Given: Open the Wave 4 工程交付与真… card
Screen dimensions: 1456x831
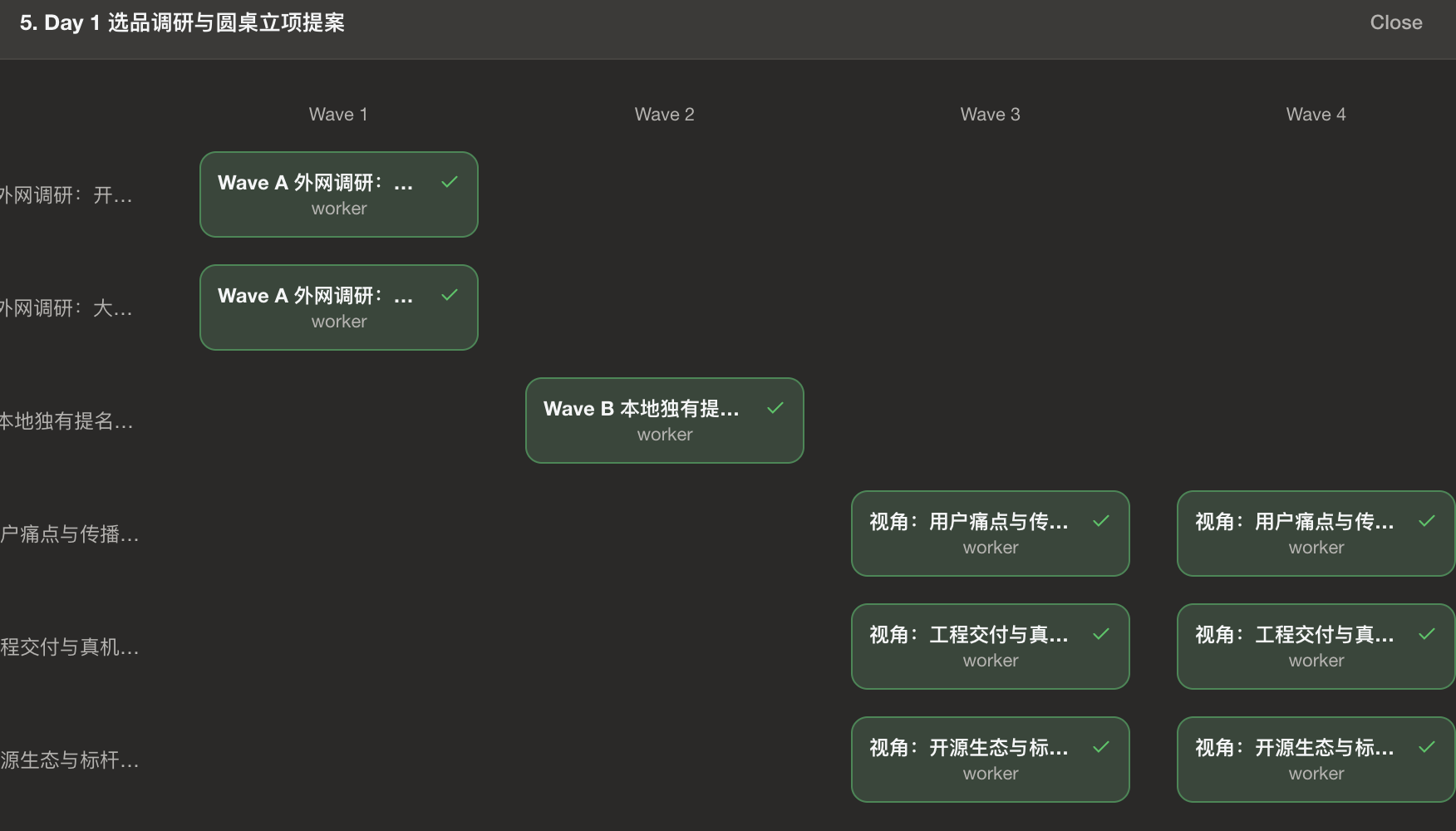Looking at the screenshot, I should tap(1316, 647).
